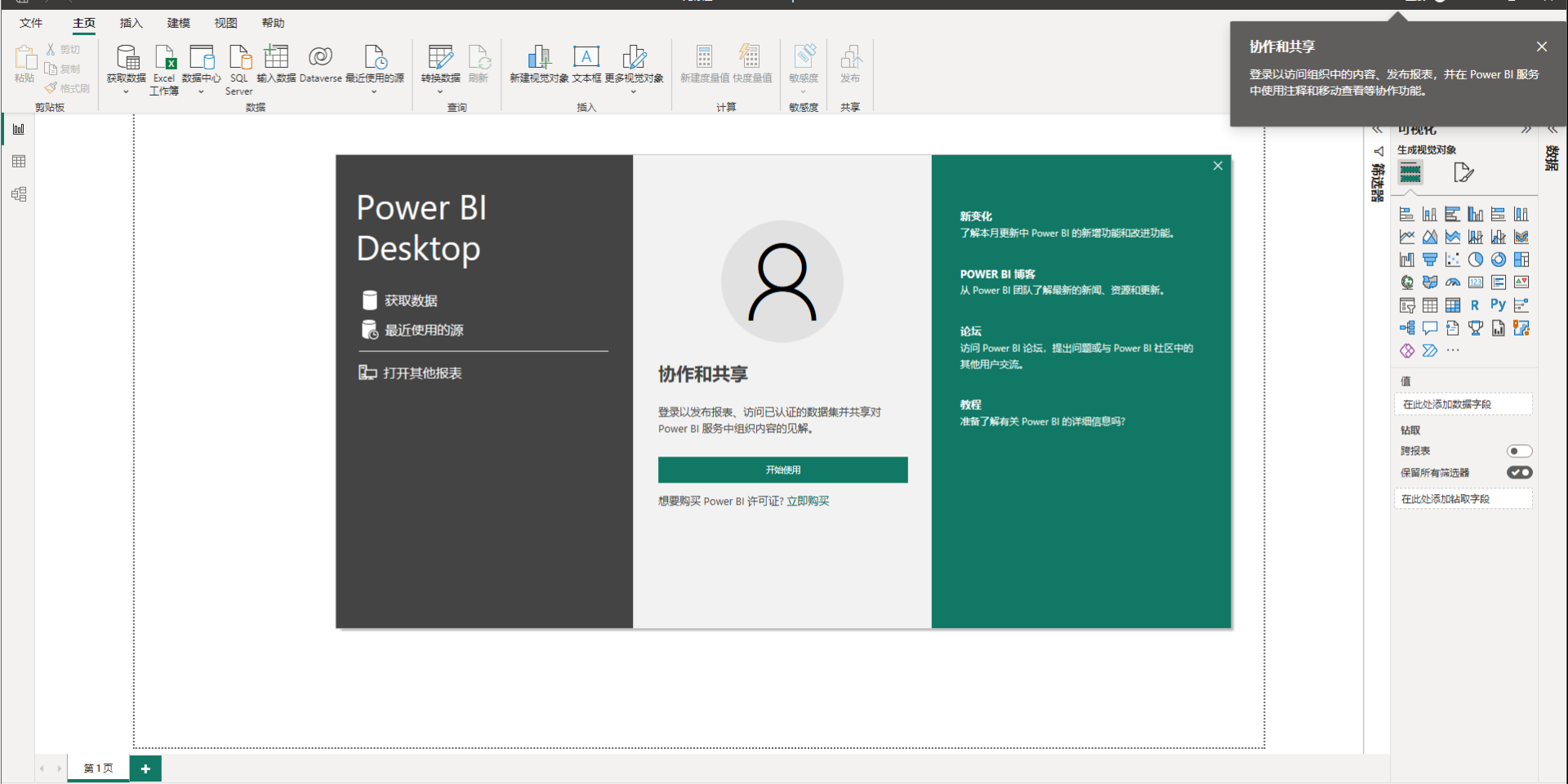Click 打开其他报表 in splash
This screenshot has width=1568, height=784.
411,373
